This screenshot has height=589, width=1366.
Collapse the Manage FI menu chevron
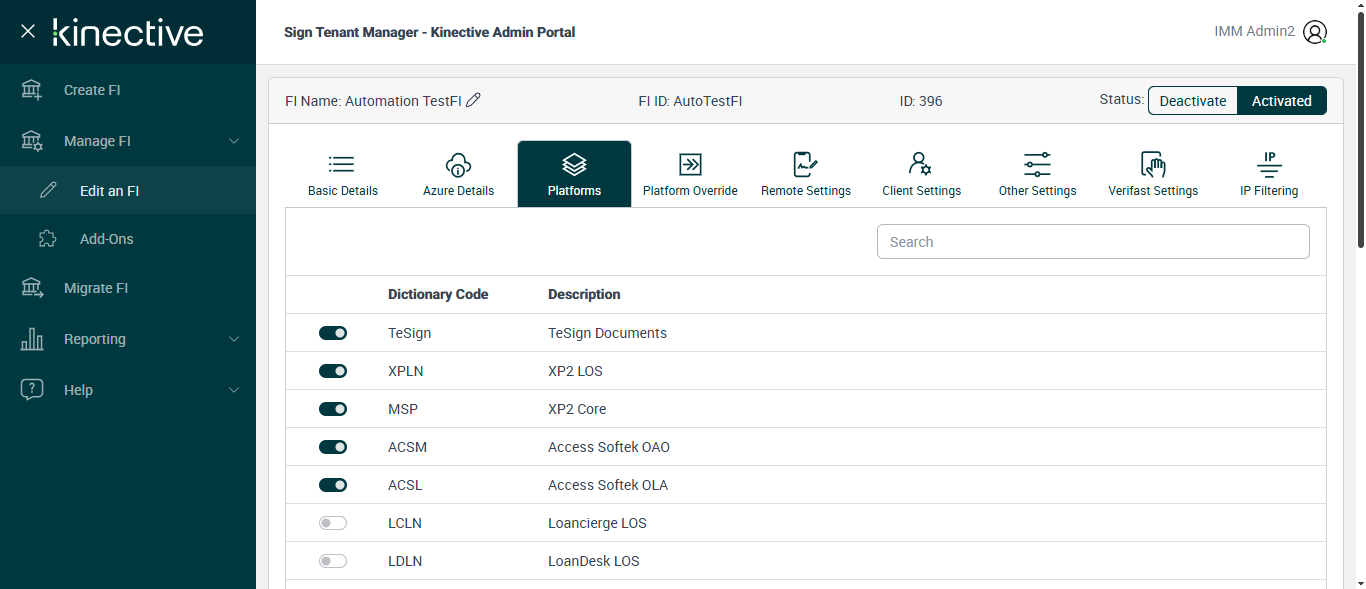234,141
